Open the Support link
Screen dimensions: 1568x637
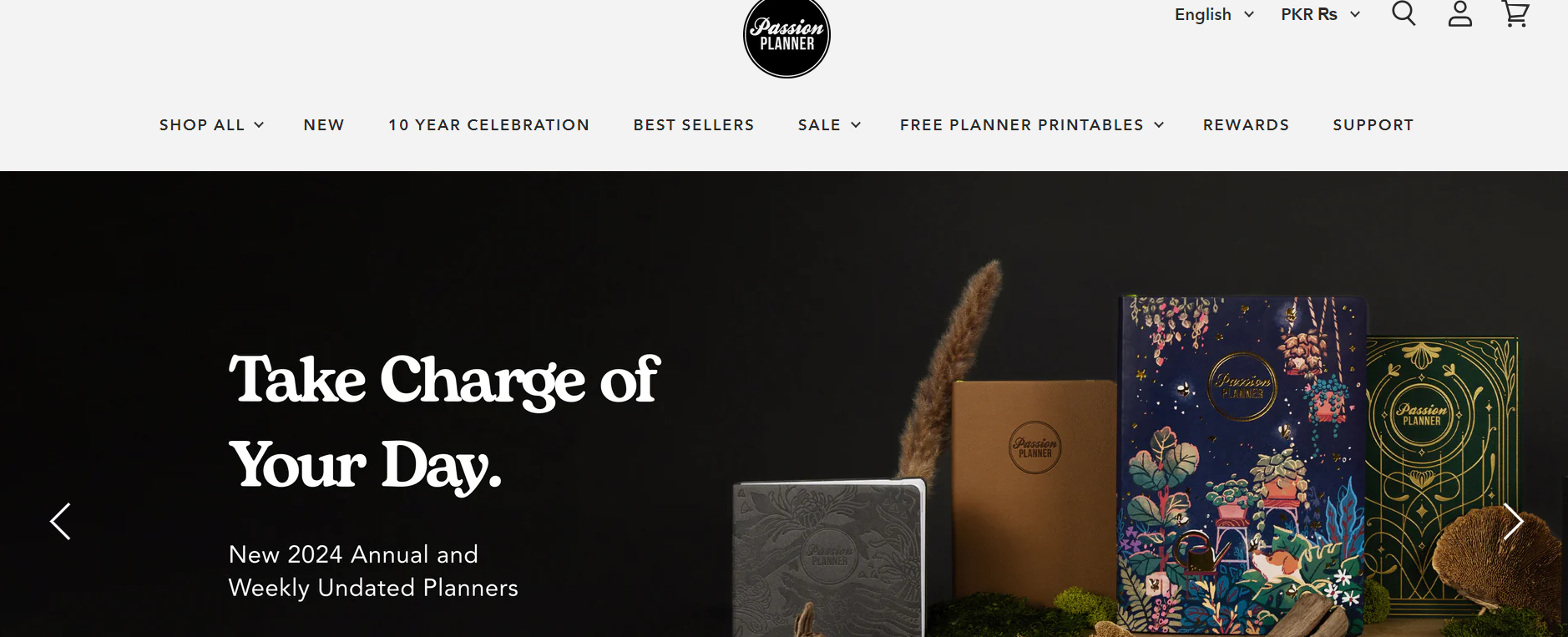(x=1373, y=124)
